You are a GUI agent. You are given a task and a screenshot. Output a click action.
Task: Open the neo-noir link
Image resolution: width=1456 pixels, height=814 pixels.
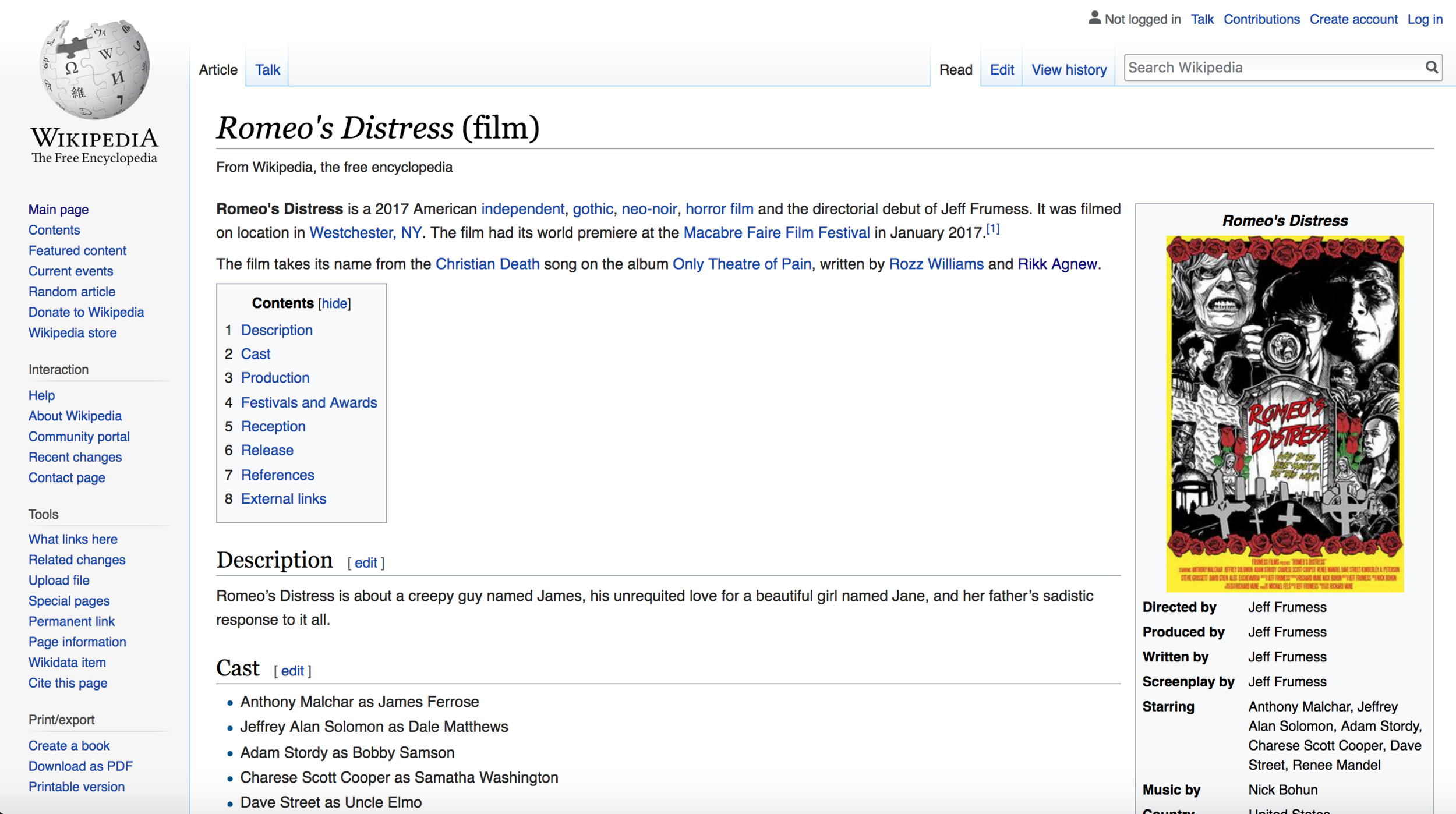click(649, 209)
